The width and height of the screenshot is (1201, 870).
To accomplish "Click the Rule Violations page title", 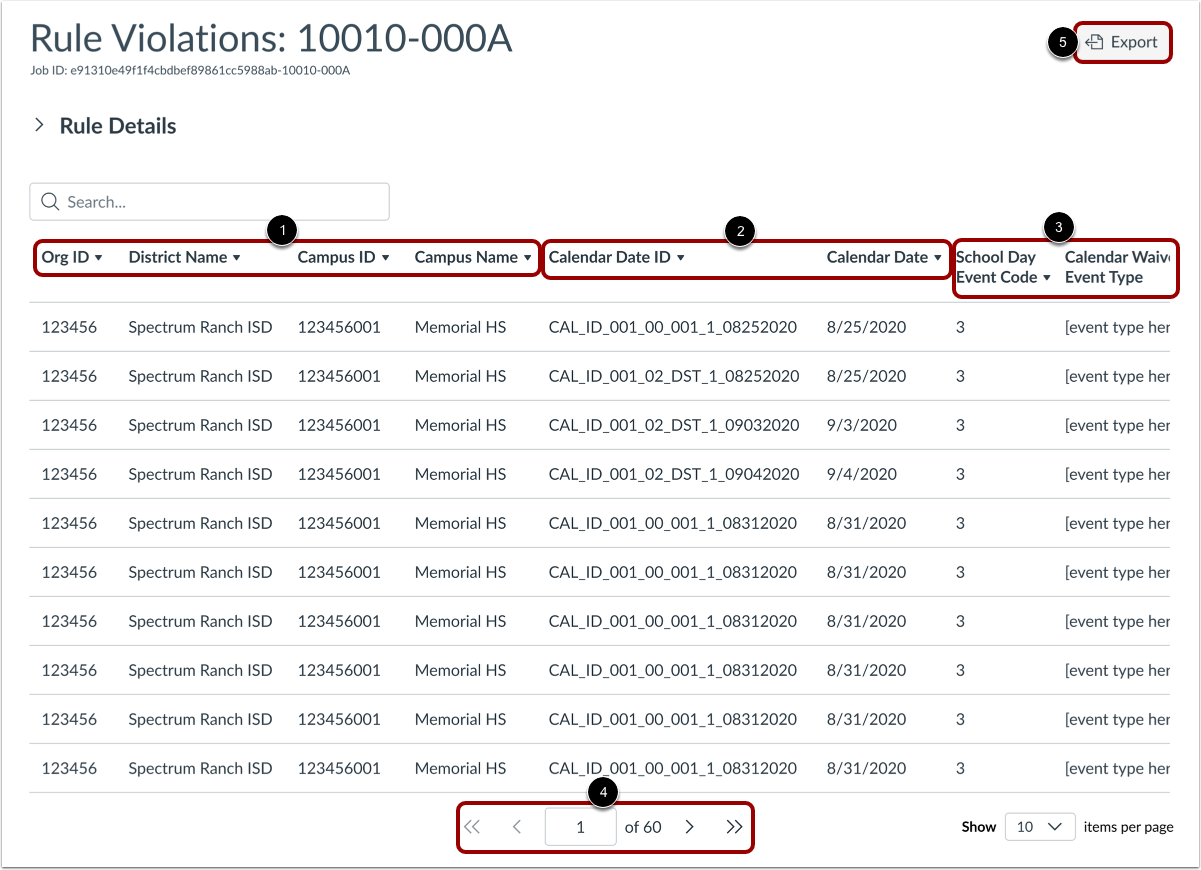I will tap(272, 38).
